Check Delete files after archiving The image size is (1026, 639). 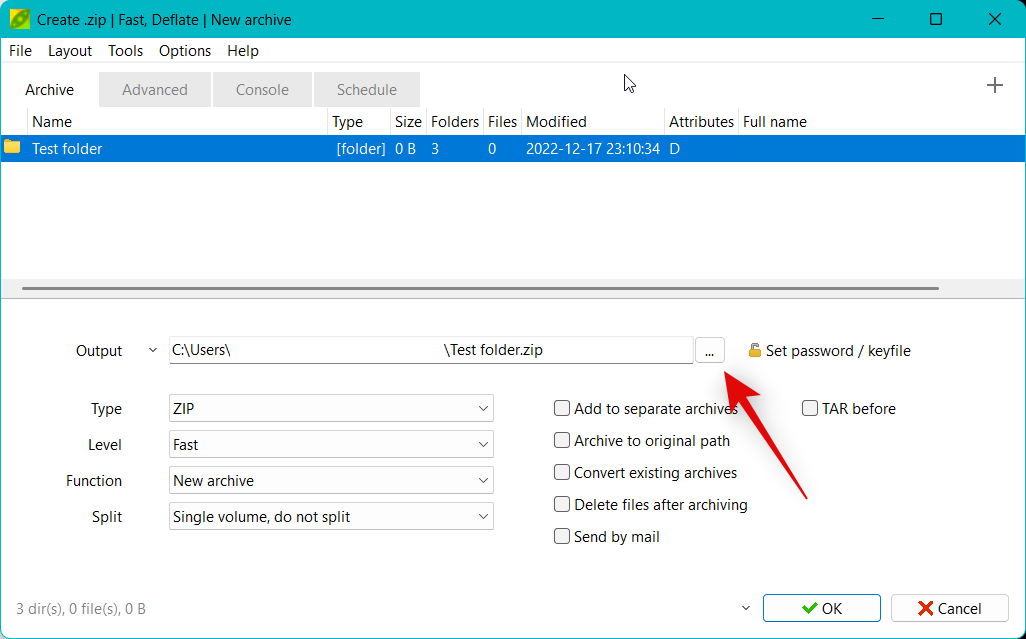tap(562, 505)
